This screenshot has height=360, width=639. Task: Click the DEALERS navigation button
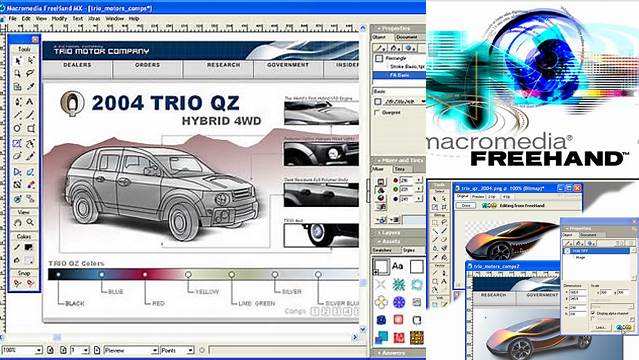(x=77, y=65)
